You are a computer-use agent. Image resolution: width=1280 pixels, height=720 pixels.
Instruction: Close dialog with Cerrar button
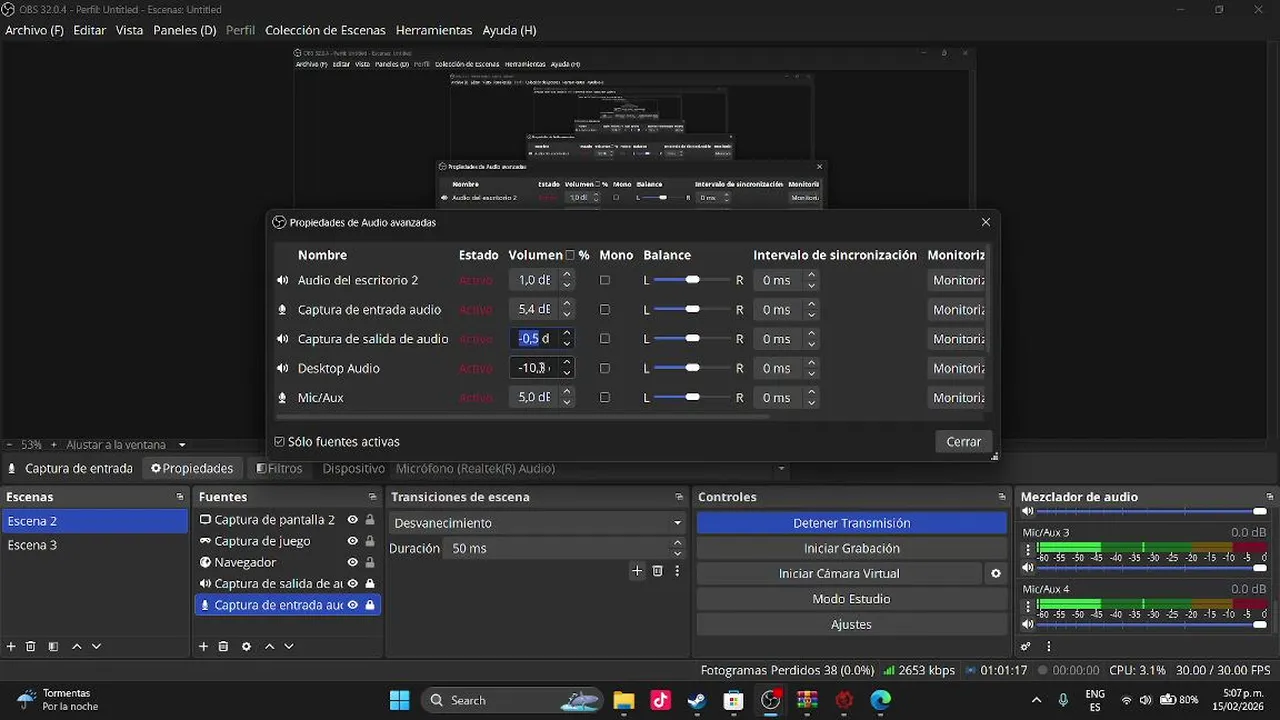(964, 442)
